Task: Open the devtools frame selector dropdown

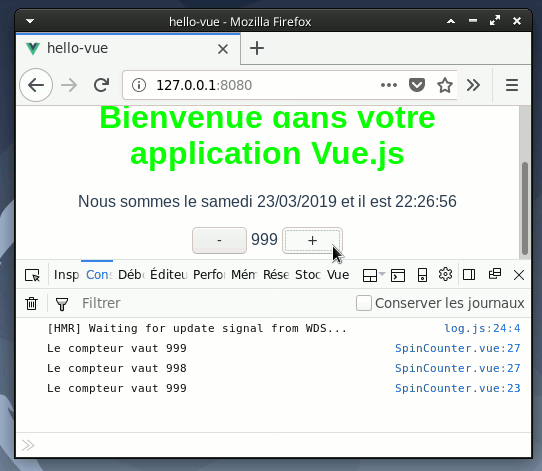Action: click(x=373, y=275)
